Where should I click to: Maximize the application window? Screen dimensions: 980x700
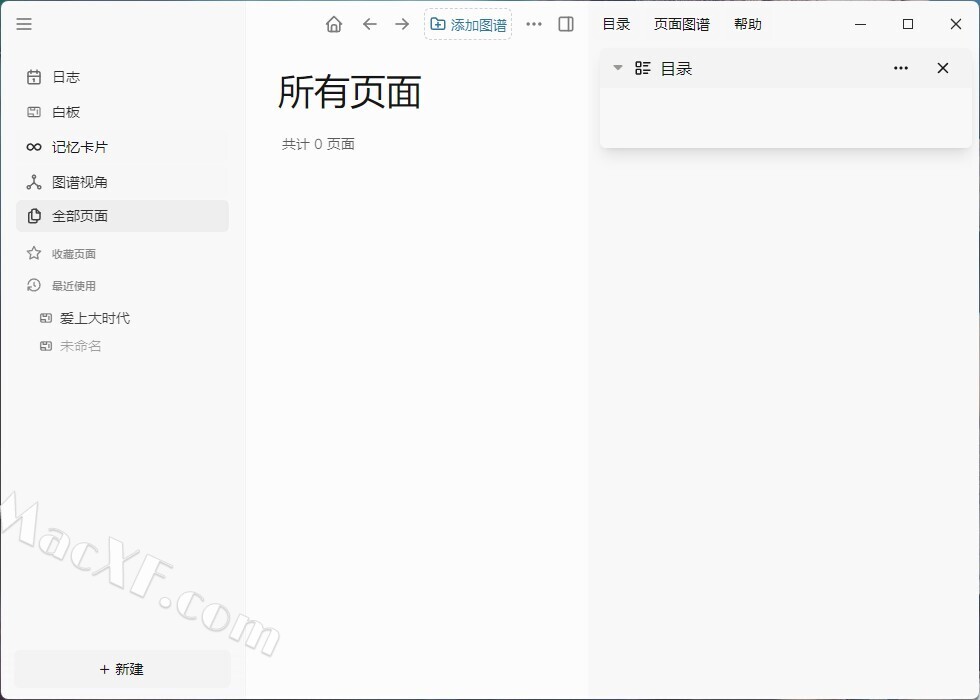pos(908,24)
